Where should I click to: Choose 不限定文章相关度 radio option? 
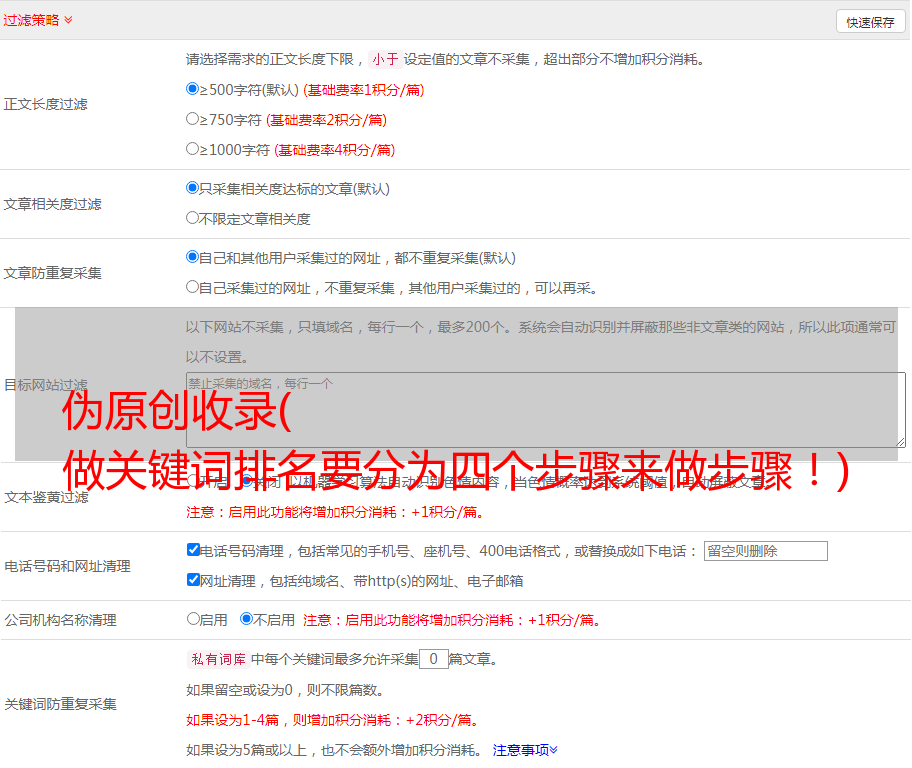[x=193, y=218]
